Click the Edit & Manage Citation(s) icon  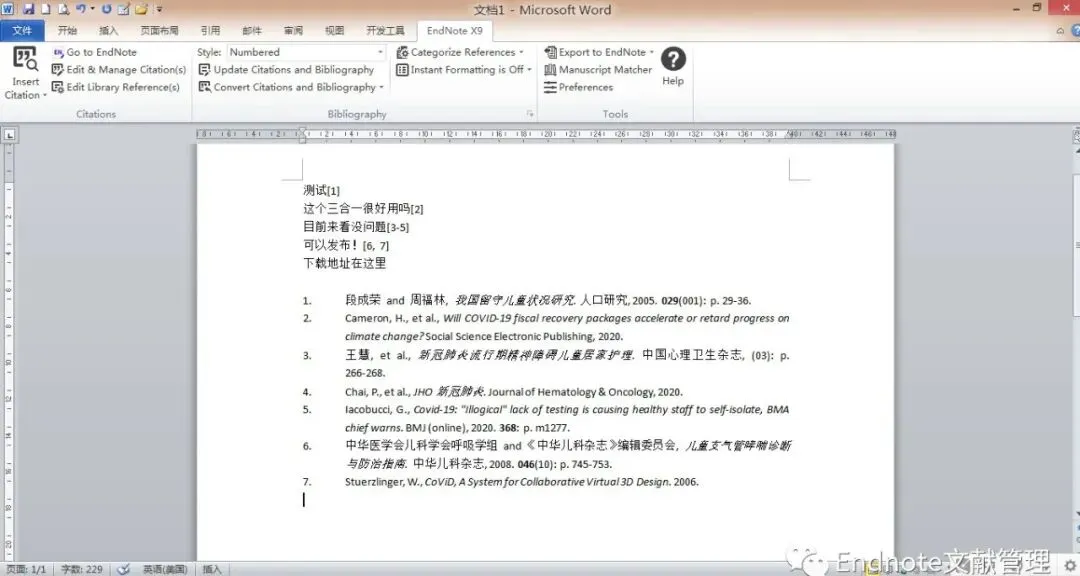(x=58, y=70)
